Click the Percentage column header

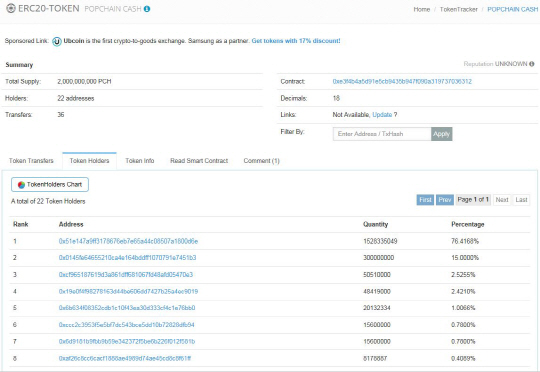(468, 224)
